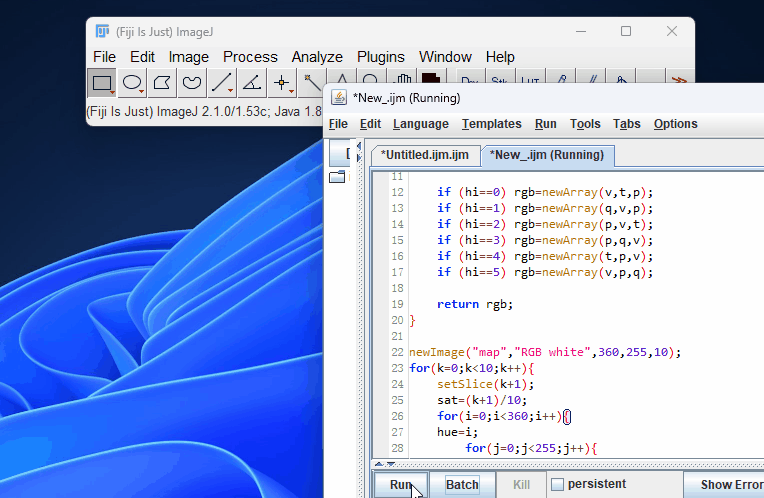Click the Kill button
This screenshot has height=498, width=764.
pyautogui.click(x=521, y=485)
